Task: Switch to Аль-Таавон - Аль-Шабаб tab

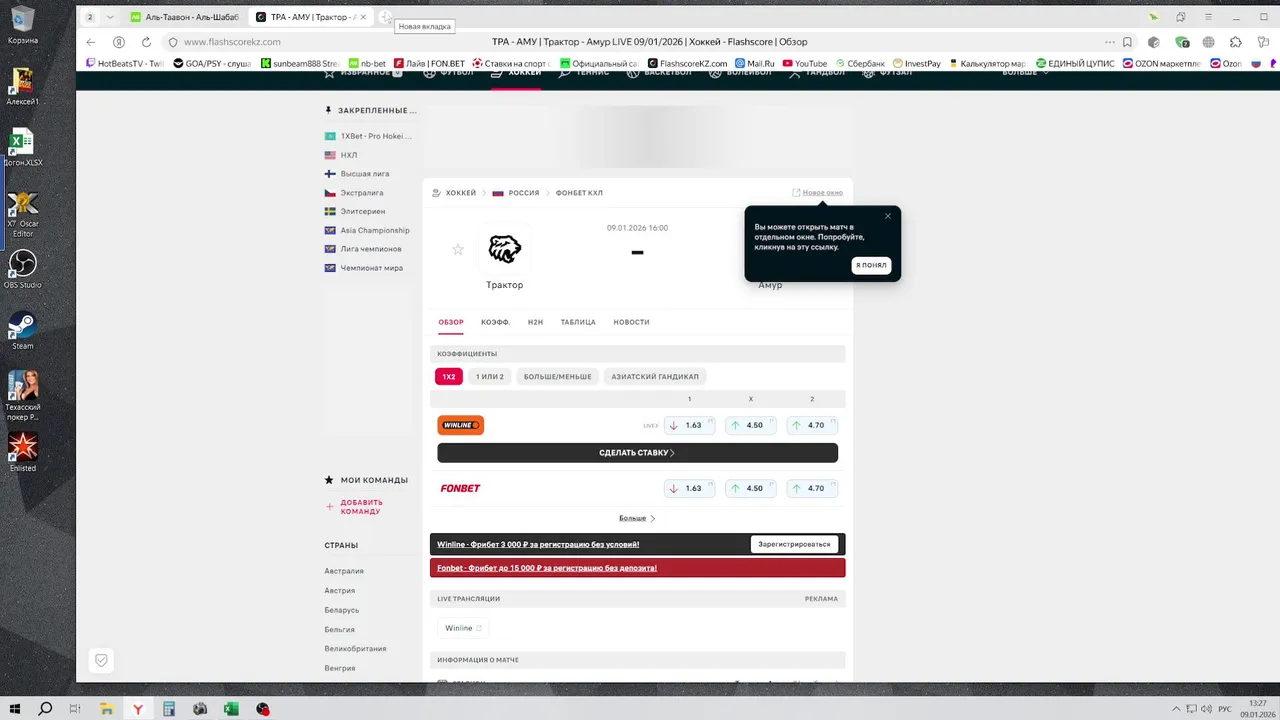Action: coord(184,17)
